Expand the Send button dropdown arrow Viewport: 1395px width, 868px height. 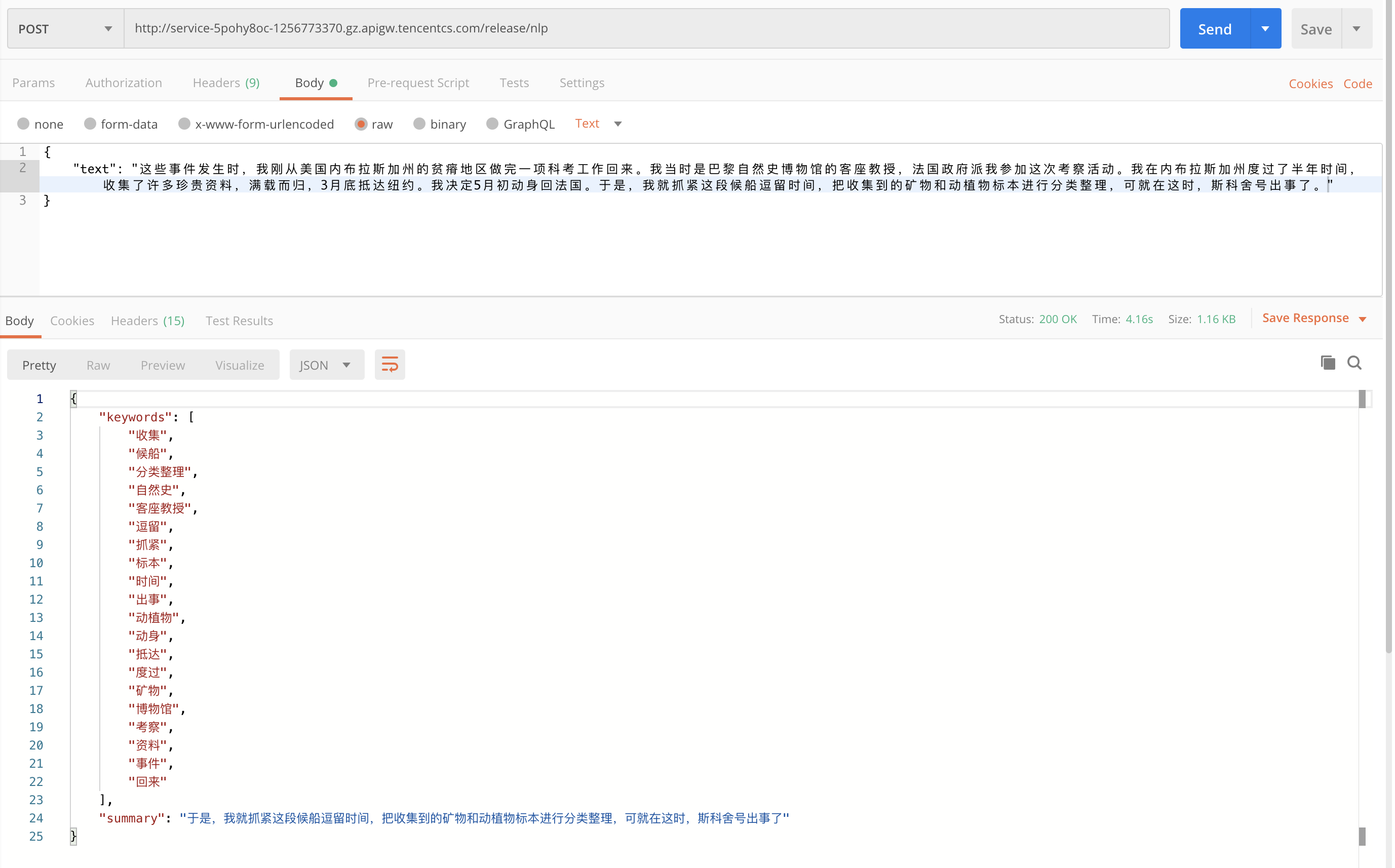click(1264, 28)
